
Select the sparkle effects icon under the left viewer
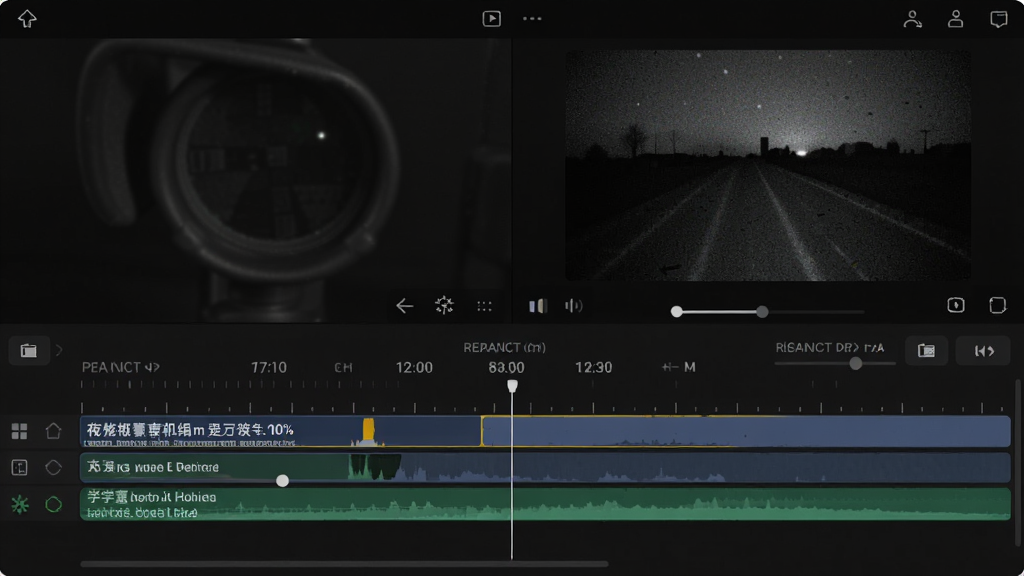pos(444,305)
